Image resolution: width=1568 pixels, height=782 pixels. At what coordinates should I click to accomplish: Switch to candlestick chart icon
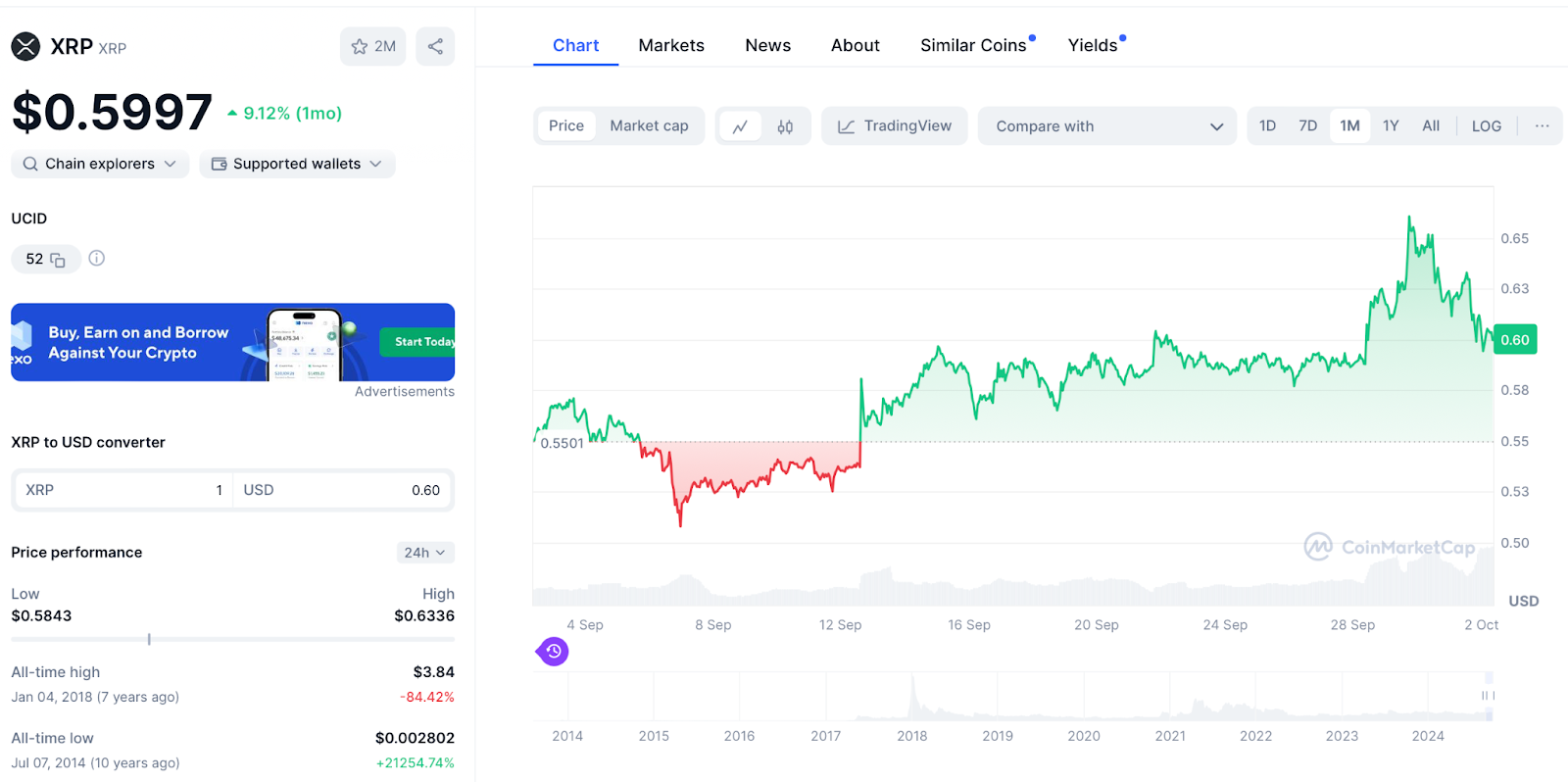pos(785,126)
